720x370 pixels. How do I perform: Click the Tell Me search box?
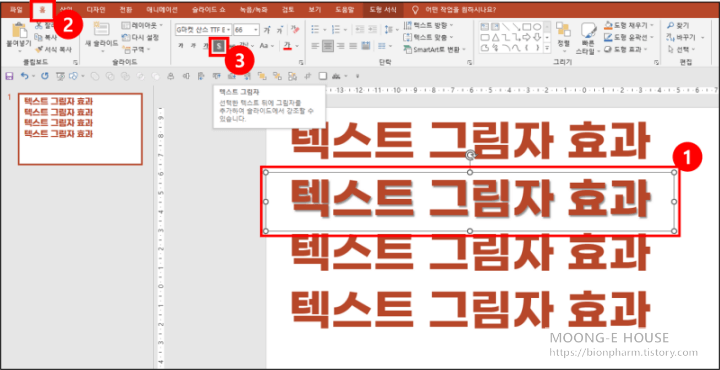[461, 10]
